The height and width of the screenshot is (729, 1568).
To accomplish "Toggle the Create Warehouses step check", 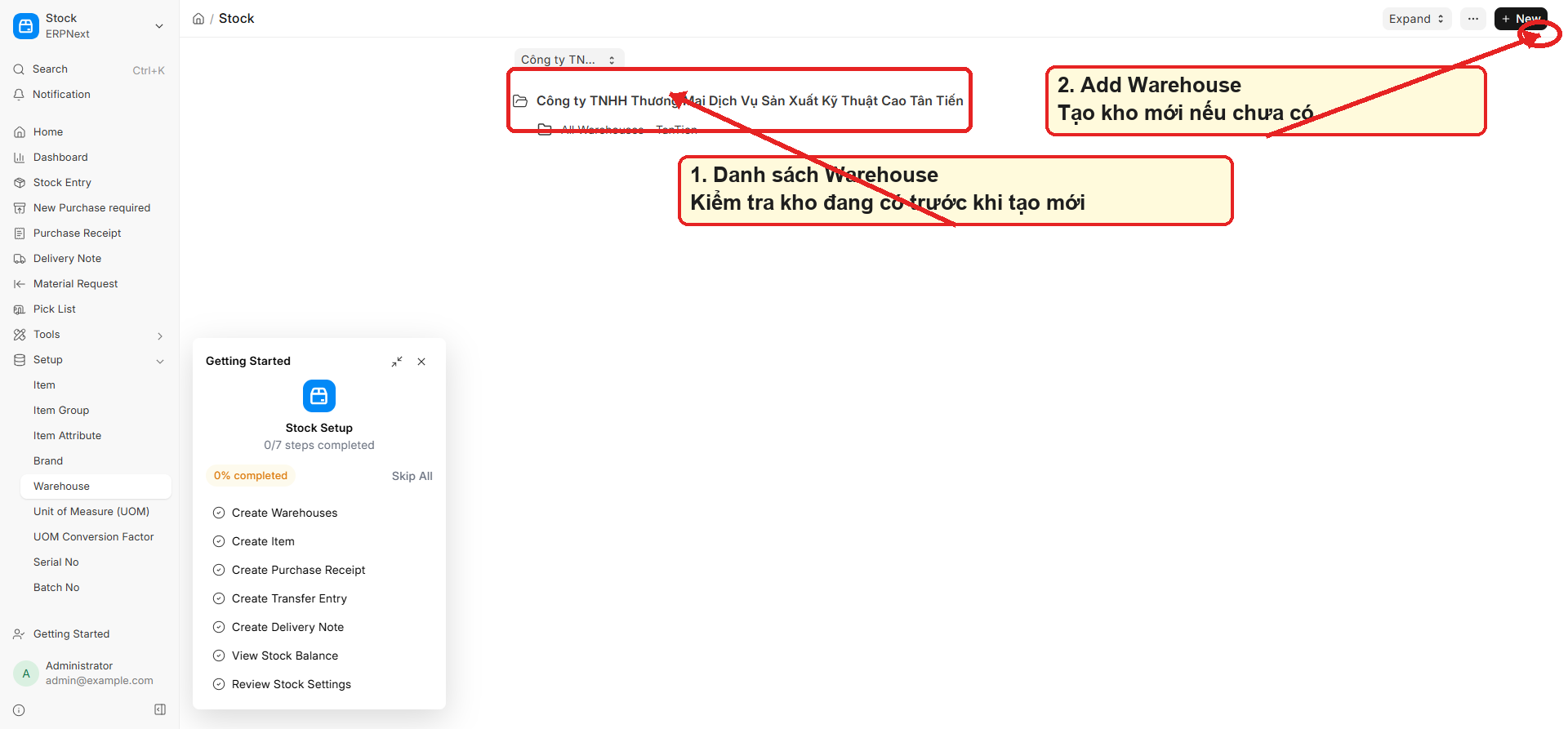I will (219, 513).
